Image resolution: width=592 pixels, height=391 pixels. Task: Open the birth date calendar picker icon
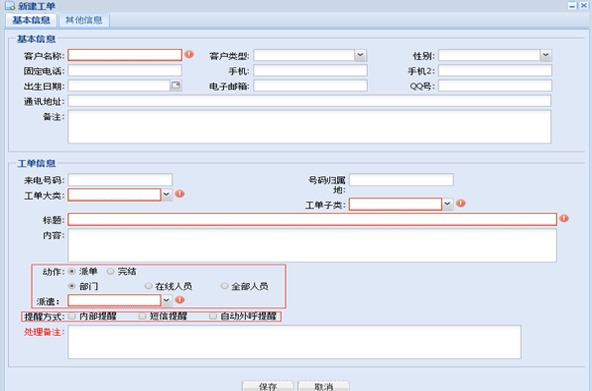coord(176,85)
